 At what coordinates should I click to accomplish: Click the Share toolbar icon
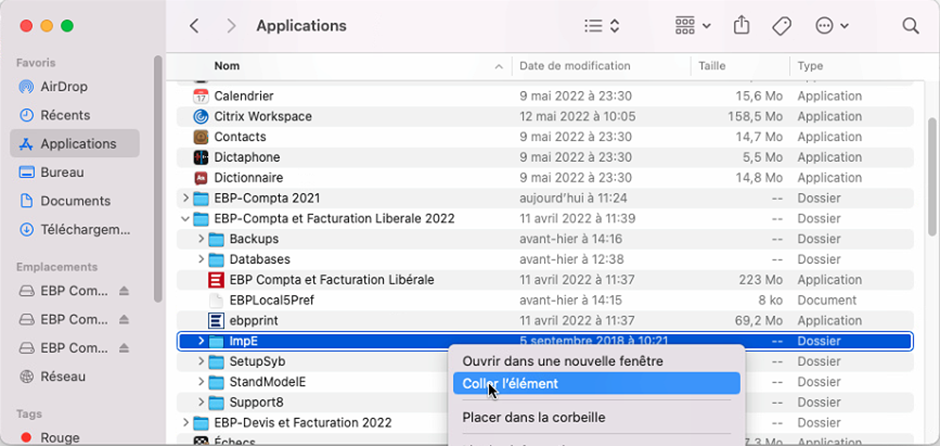[742, 26]
